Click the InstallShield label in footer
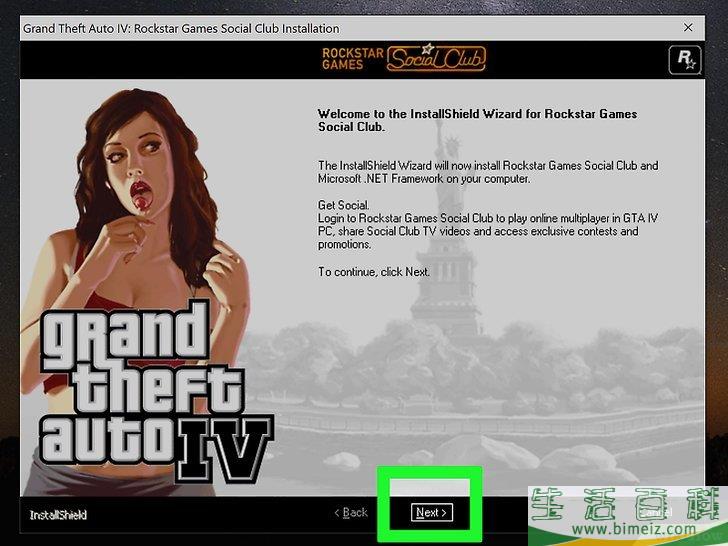Screen dimensions: 728x546 (58, 515)
